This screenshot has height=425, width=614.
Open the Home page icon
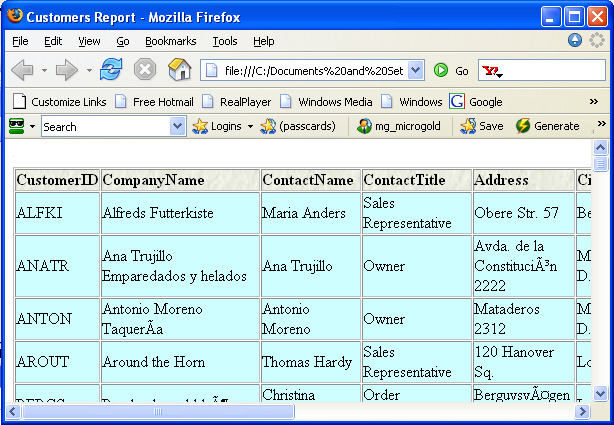point(180,69)
